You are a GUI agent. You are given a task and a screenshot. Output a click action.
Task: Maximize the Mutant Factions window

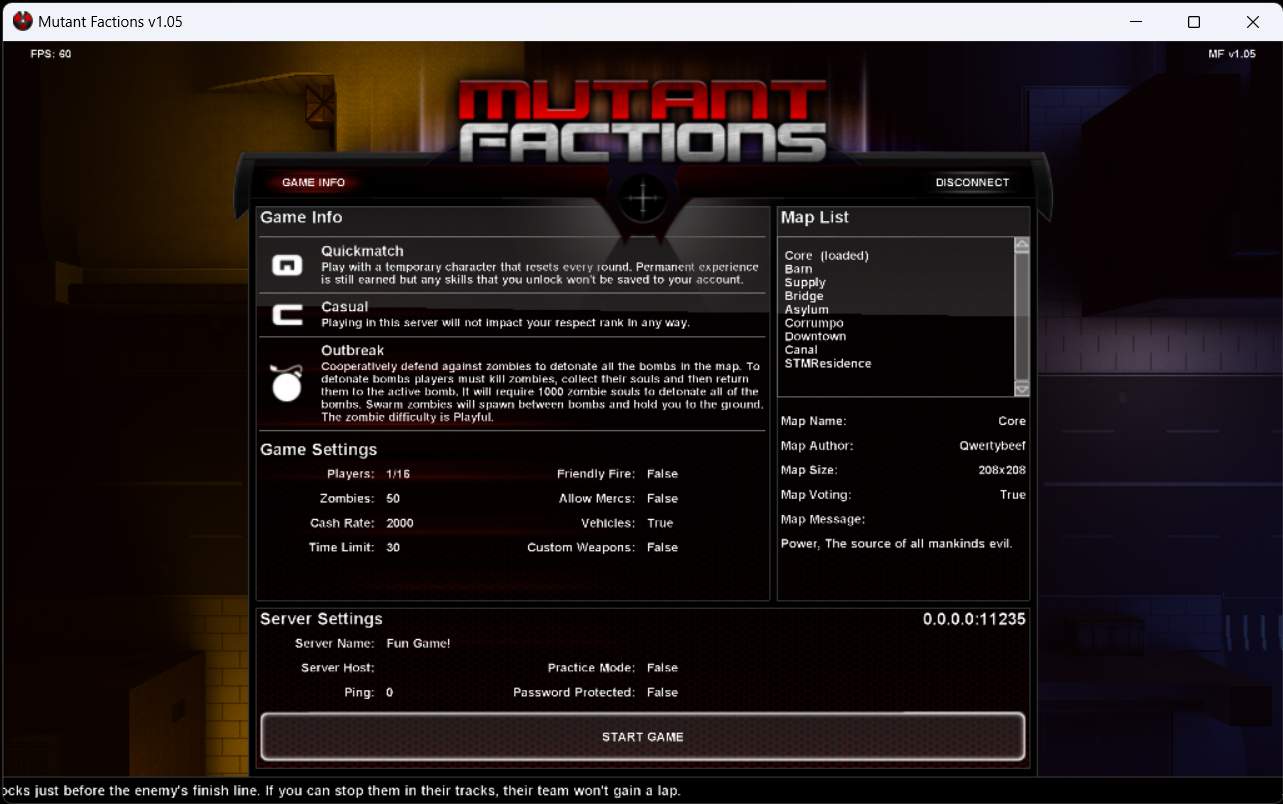pyautogui.click(x=1194, y=21)
